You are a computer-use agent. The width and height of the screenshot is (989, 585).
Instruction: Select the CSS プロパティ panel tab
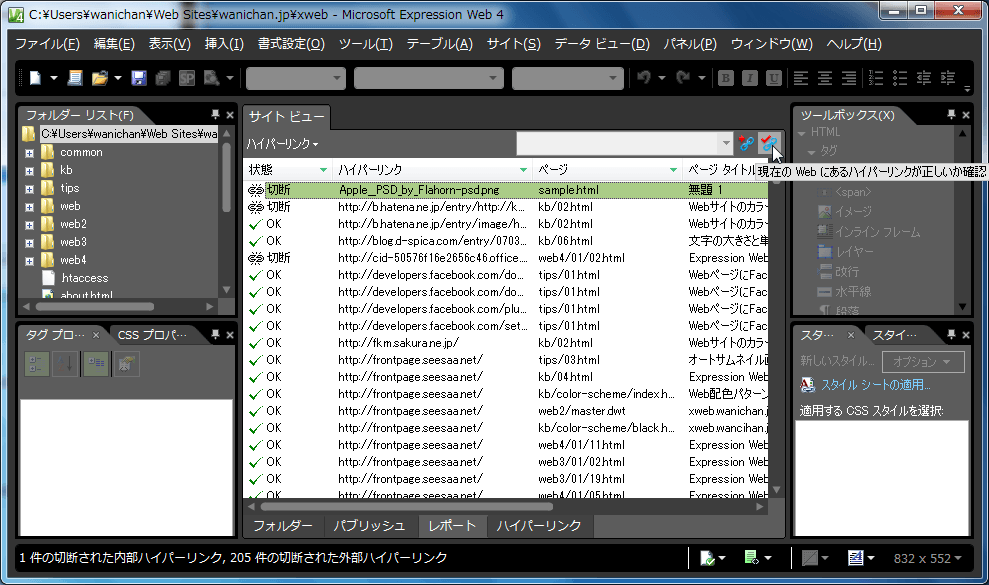[x=153, y=335]
